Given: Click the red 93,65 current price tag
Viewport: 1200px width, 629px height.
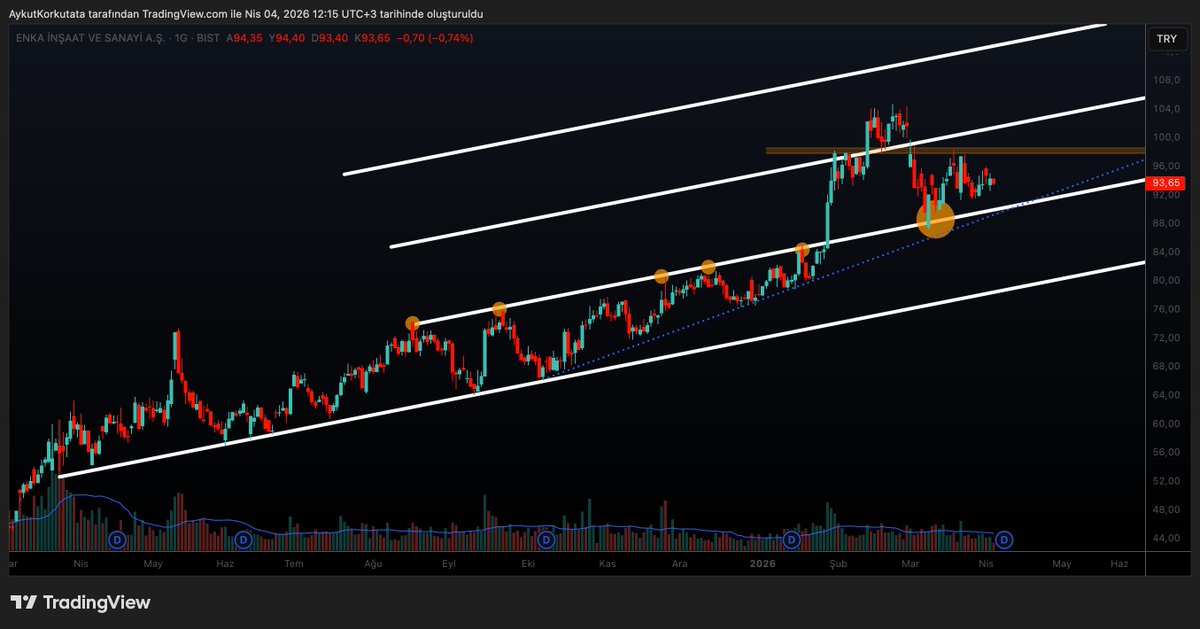Looking at the screenshot, I should 1168,183.
